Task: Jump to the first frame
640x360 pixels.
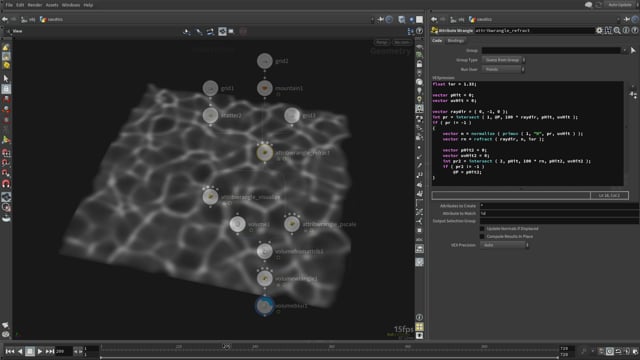Action: tap(10, 351)
